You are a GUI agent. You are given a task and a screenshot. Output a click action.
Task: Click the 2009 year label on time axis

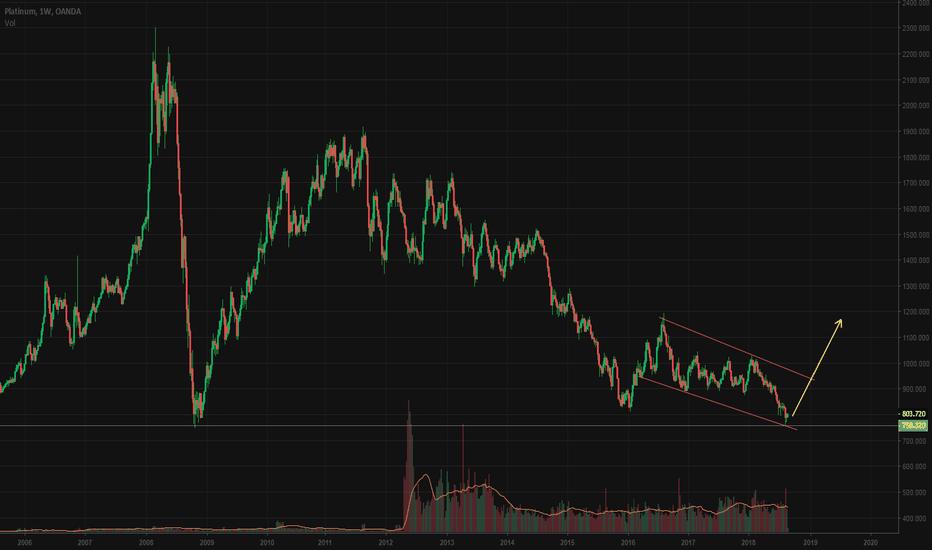(x=207, y=543)
